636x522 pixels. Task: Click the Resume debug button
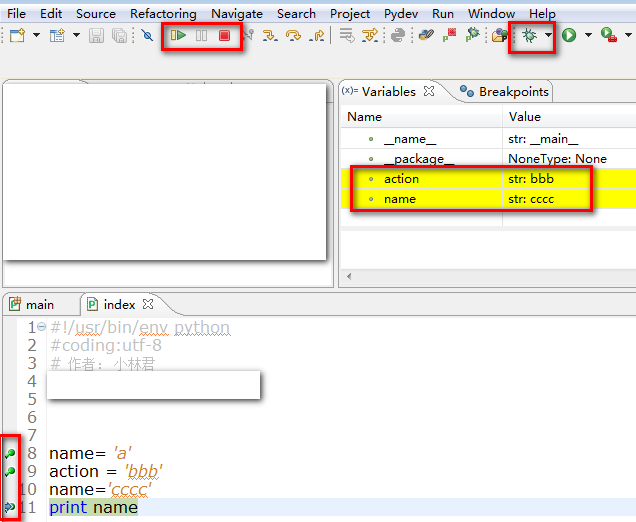tap(178, 35)
